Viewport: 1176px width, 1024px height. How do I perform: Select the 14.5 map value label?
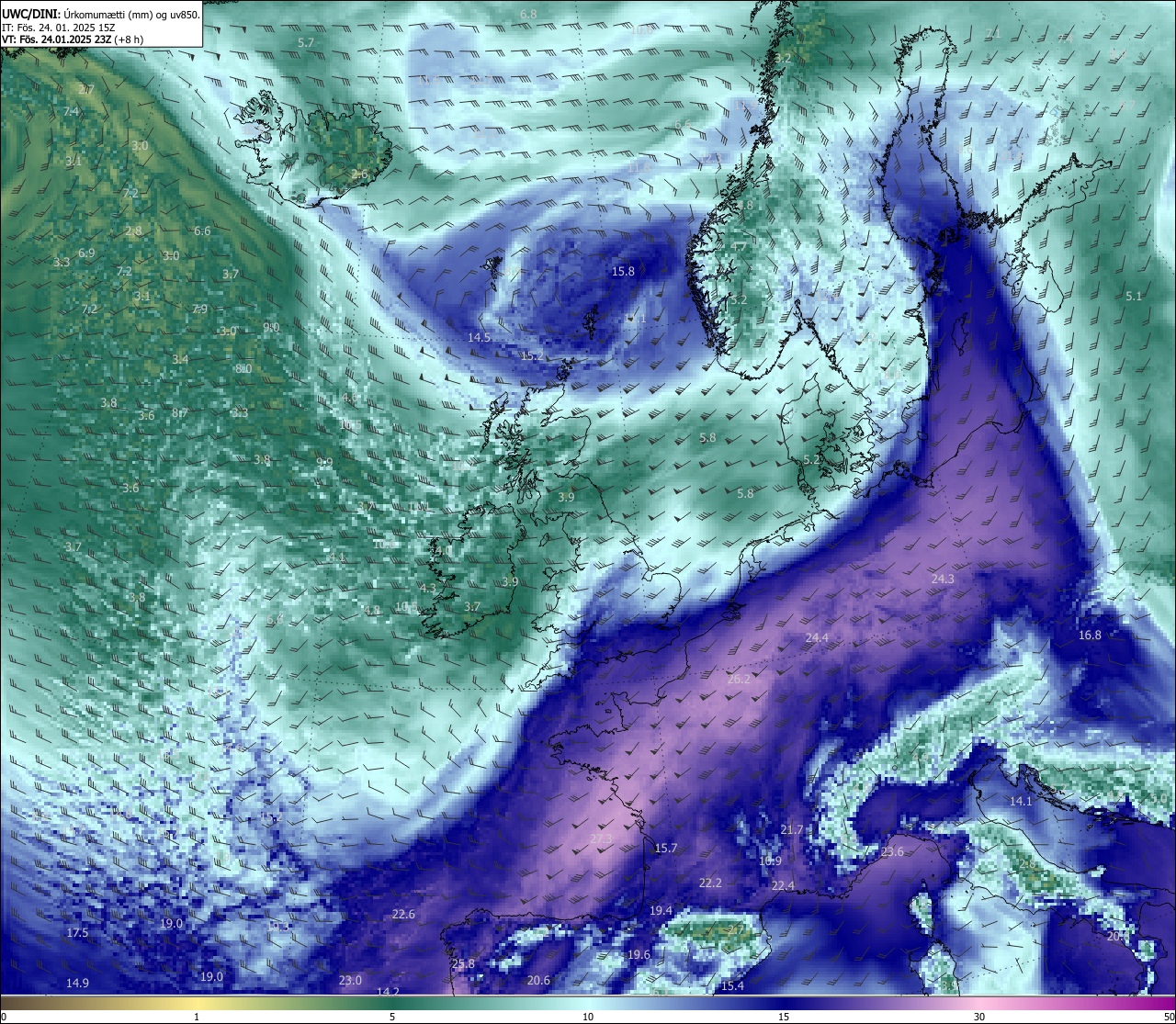(x=479, y=337)
